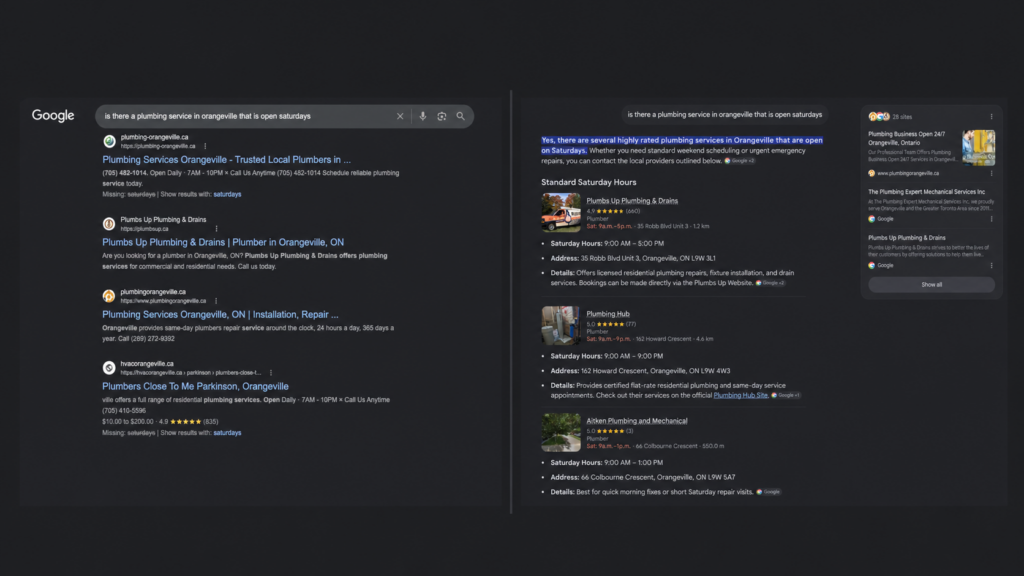Click the Show all button in sources panel
The image size is (1024, 576).
click(931, 285)
